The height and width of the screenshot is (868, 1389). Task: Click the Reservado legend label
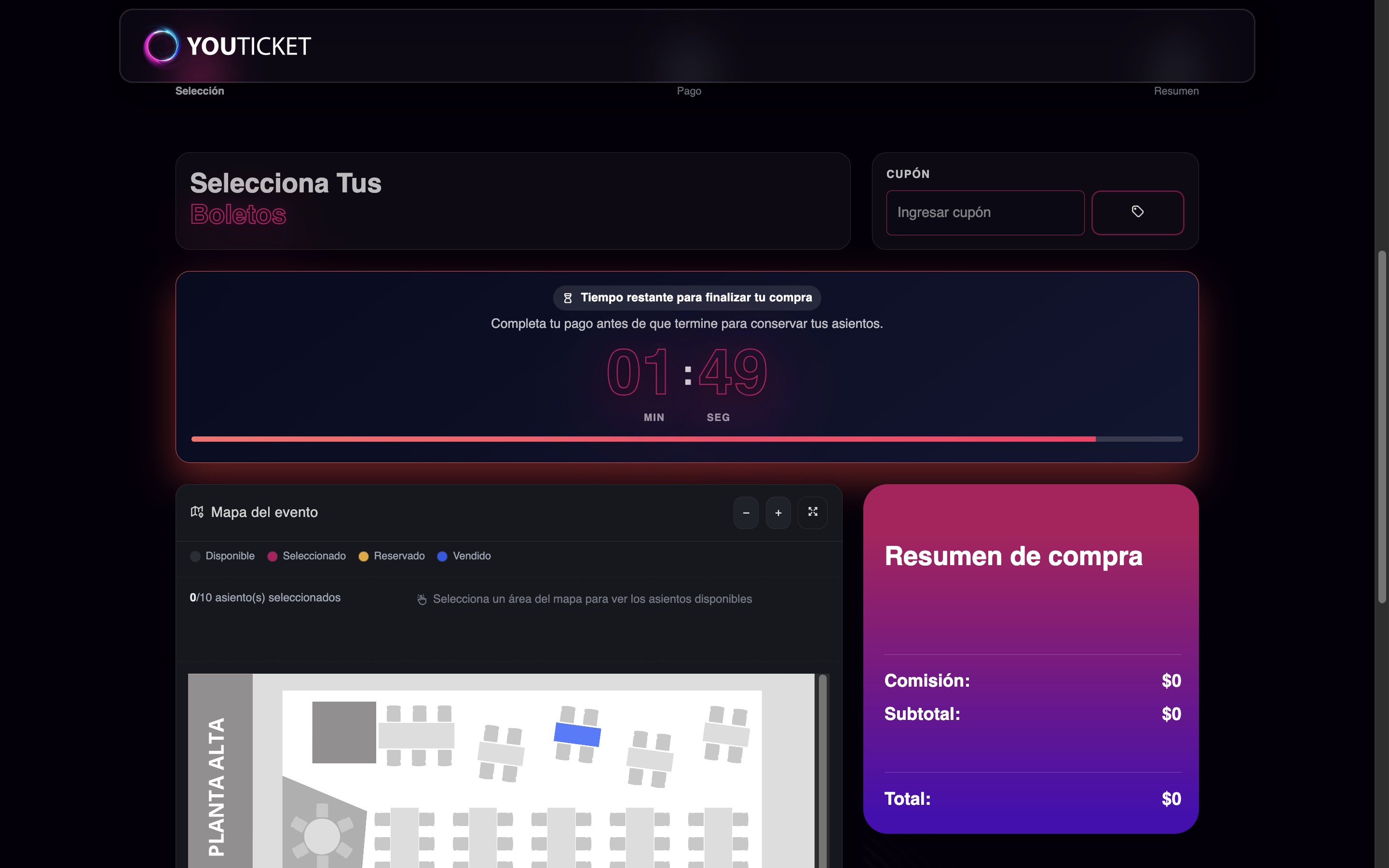point(399,556)
